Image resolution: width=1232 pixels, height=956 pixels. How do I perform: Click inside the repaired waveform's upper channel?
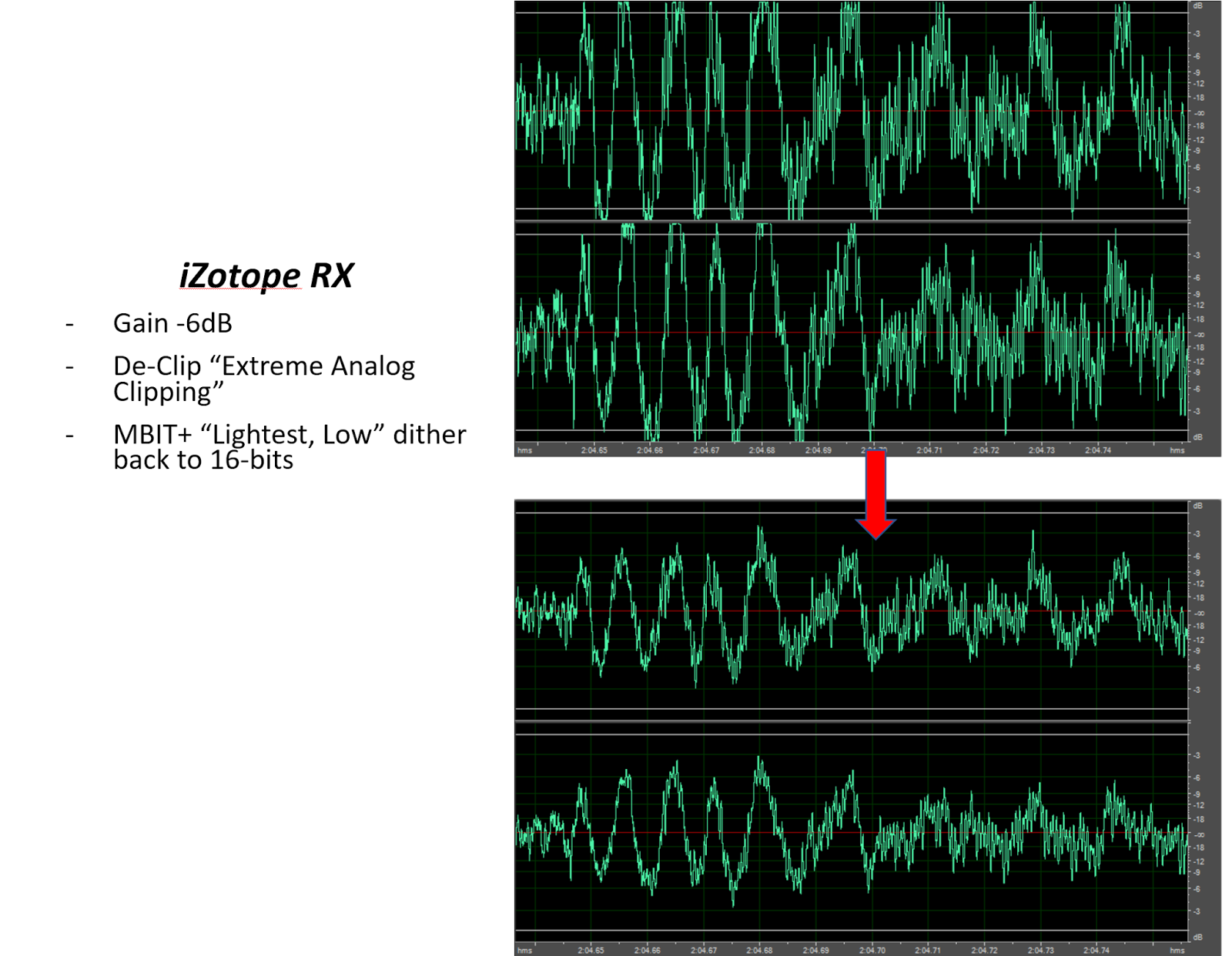[852, 610]
